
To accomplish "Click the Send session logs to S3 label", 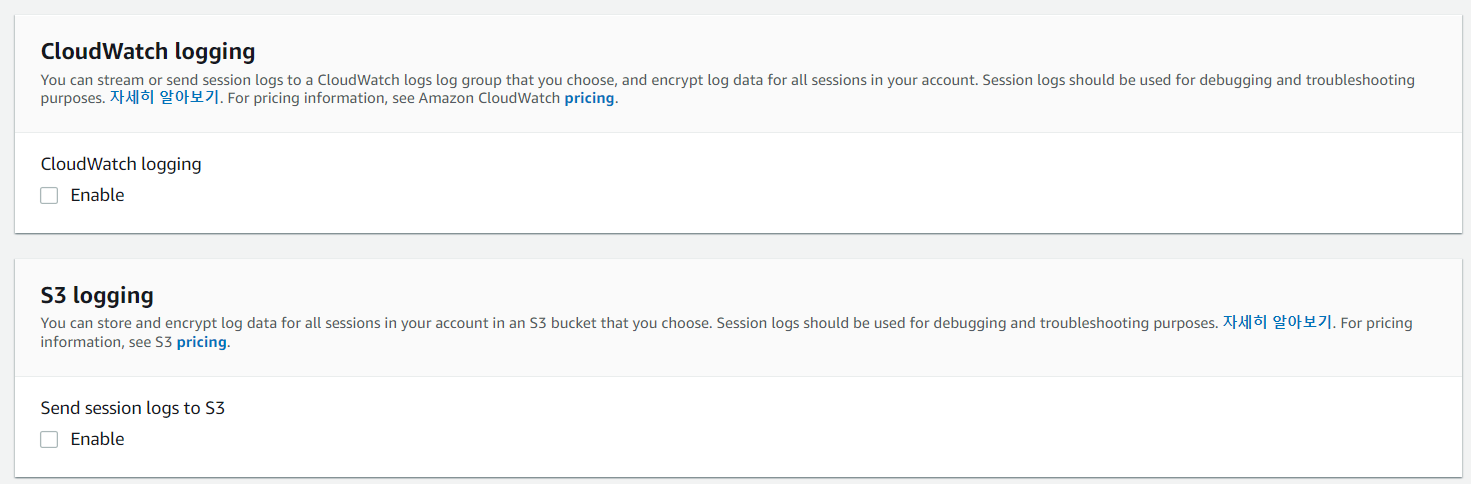I will [x=132, y=408].
